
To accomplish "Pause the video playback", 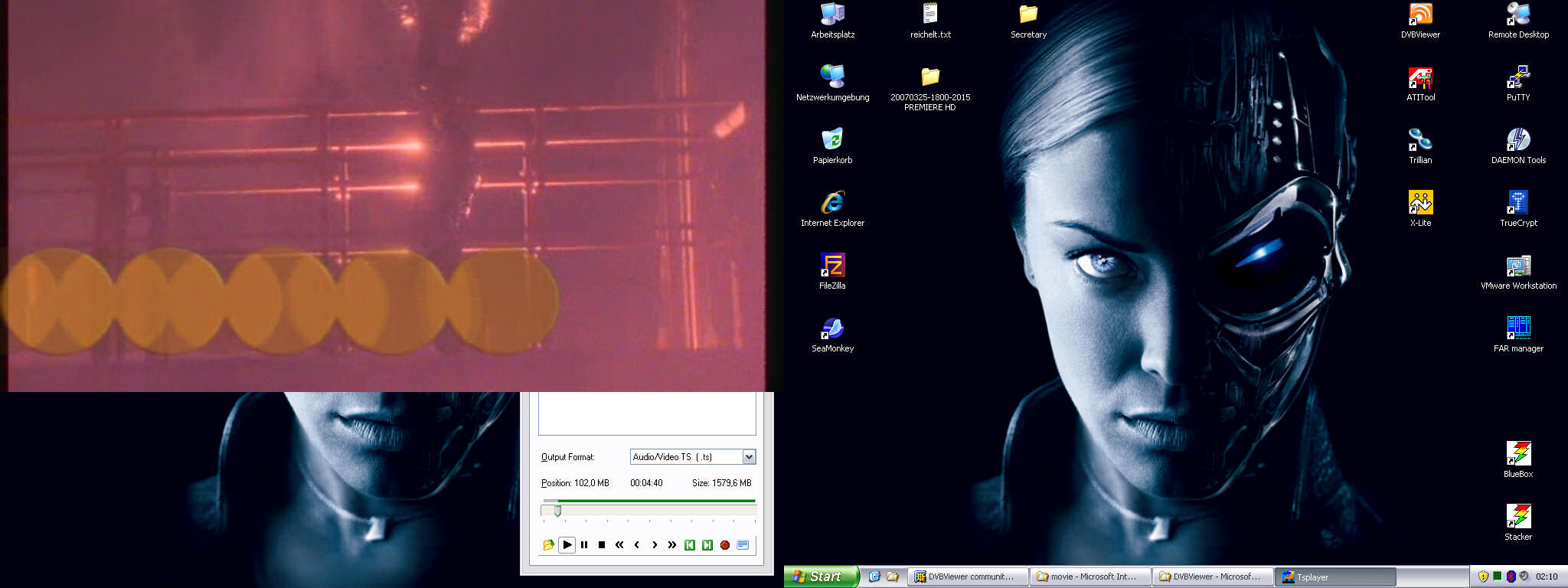I will (584, 545).
